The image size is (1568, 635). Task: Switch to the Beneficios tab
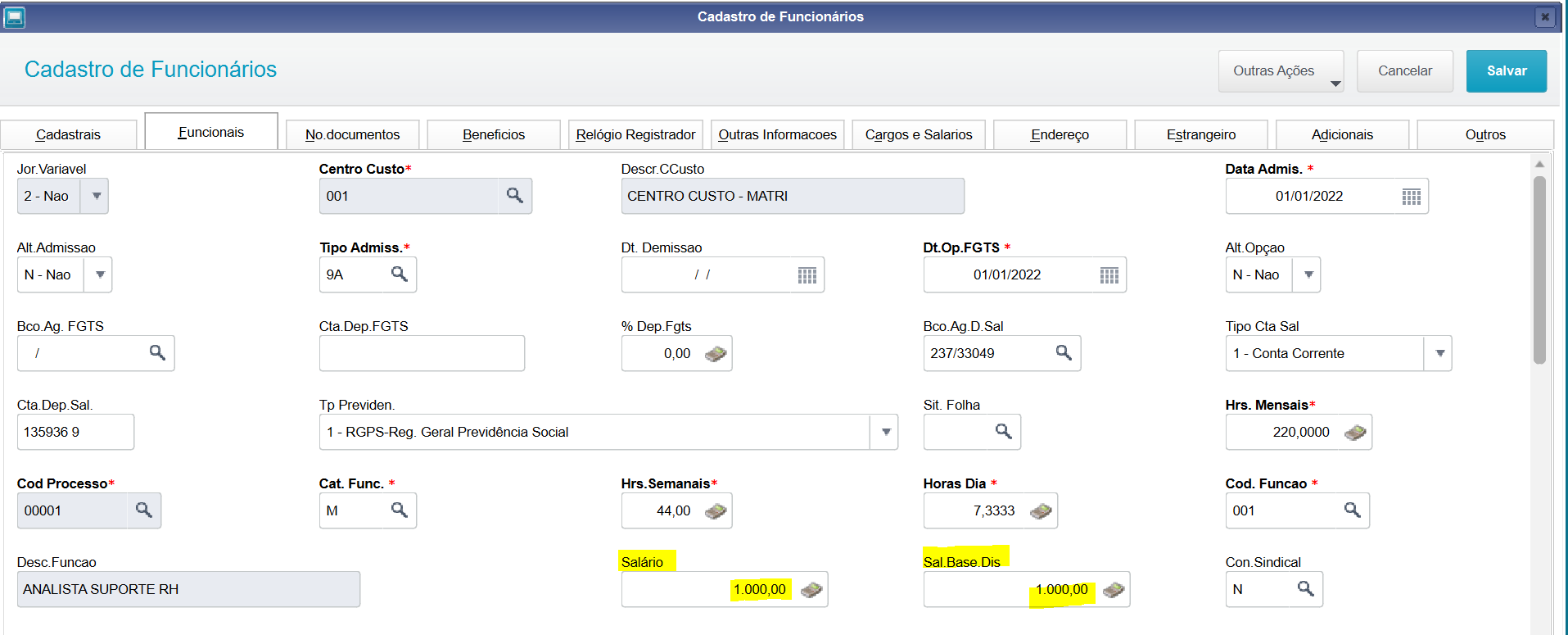coord(494,134)
